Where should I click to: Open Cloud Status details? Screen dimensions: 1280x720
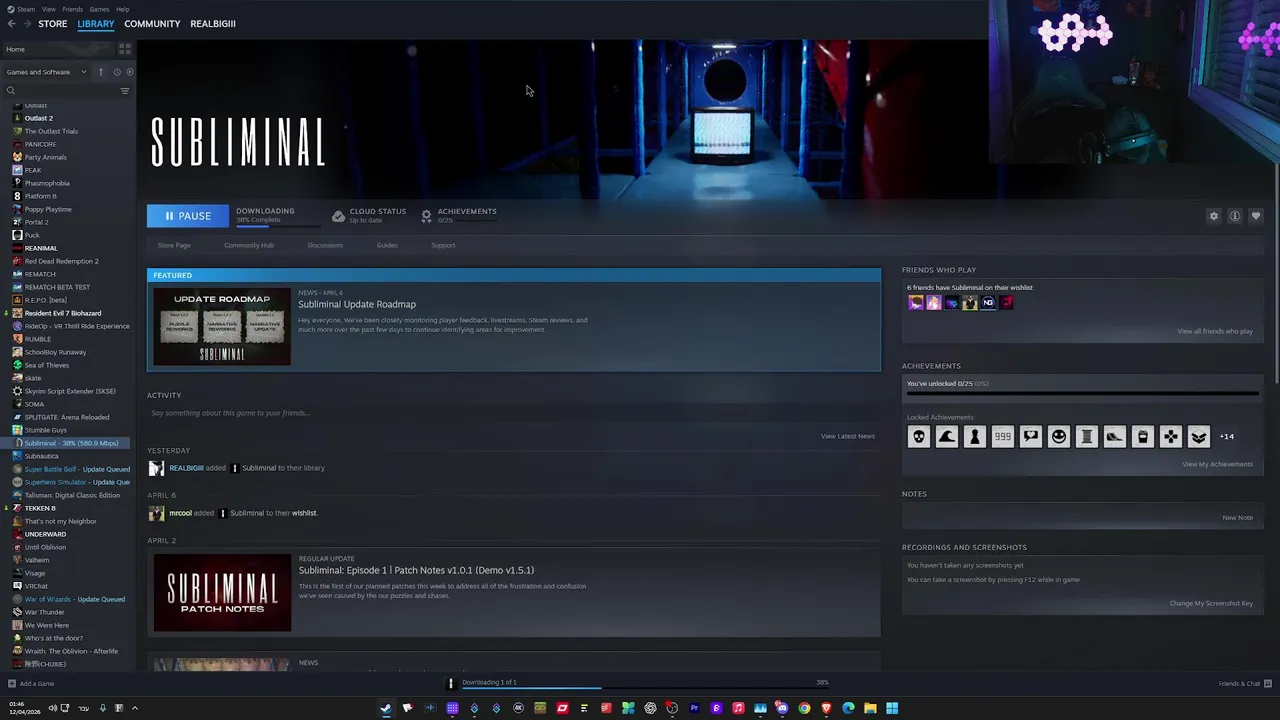369,215
